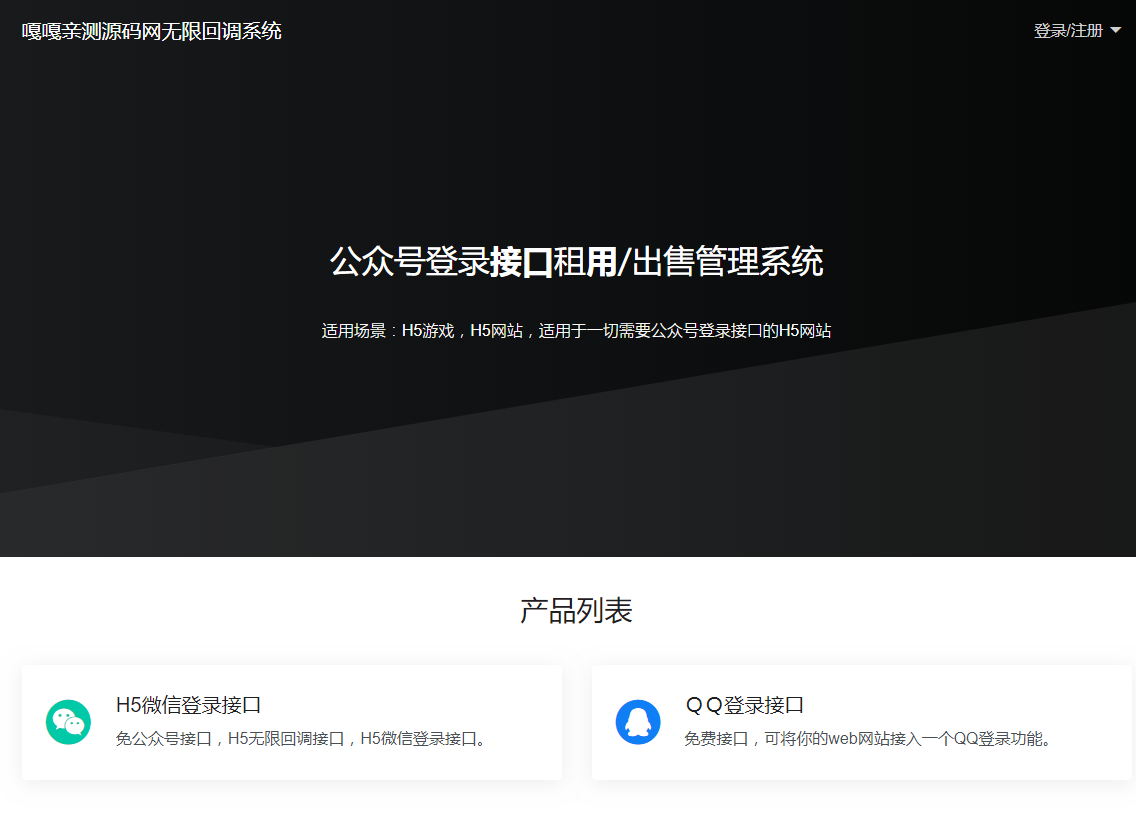The height and width of the screenshot is (823, 1136).
Task: Open the 登录/注册 menu
Action: [1067, 31]
